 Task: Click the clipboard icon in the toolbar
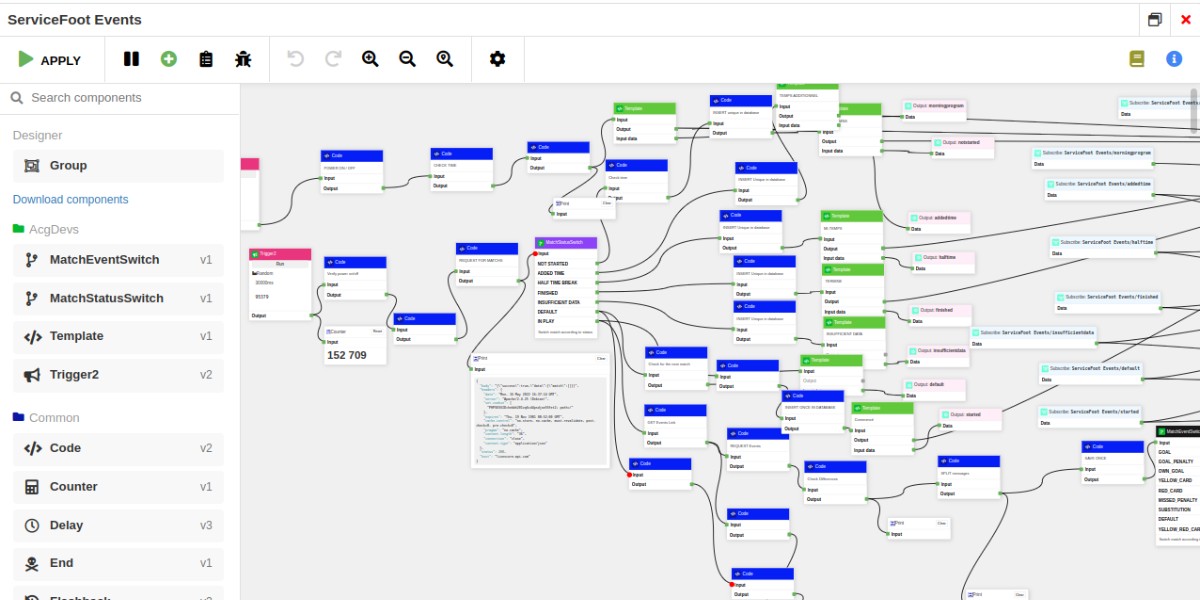pyautogui.click(x=205, y=59)
